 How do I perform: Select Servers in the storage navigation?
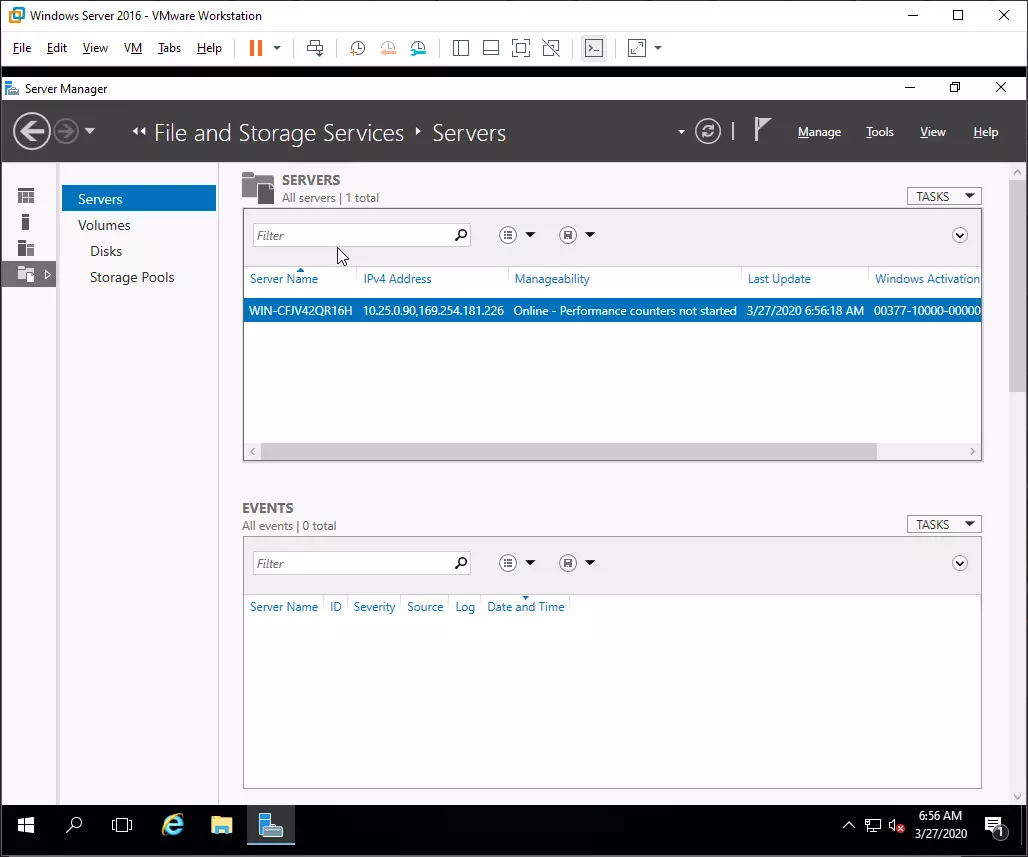pos(139,199)
